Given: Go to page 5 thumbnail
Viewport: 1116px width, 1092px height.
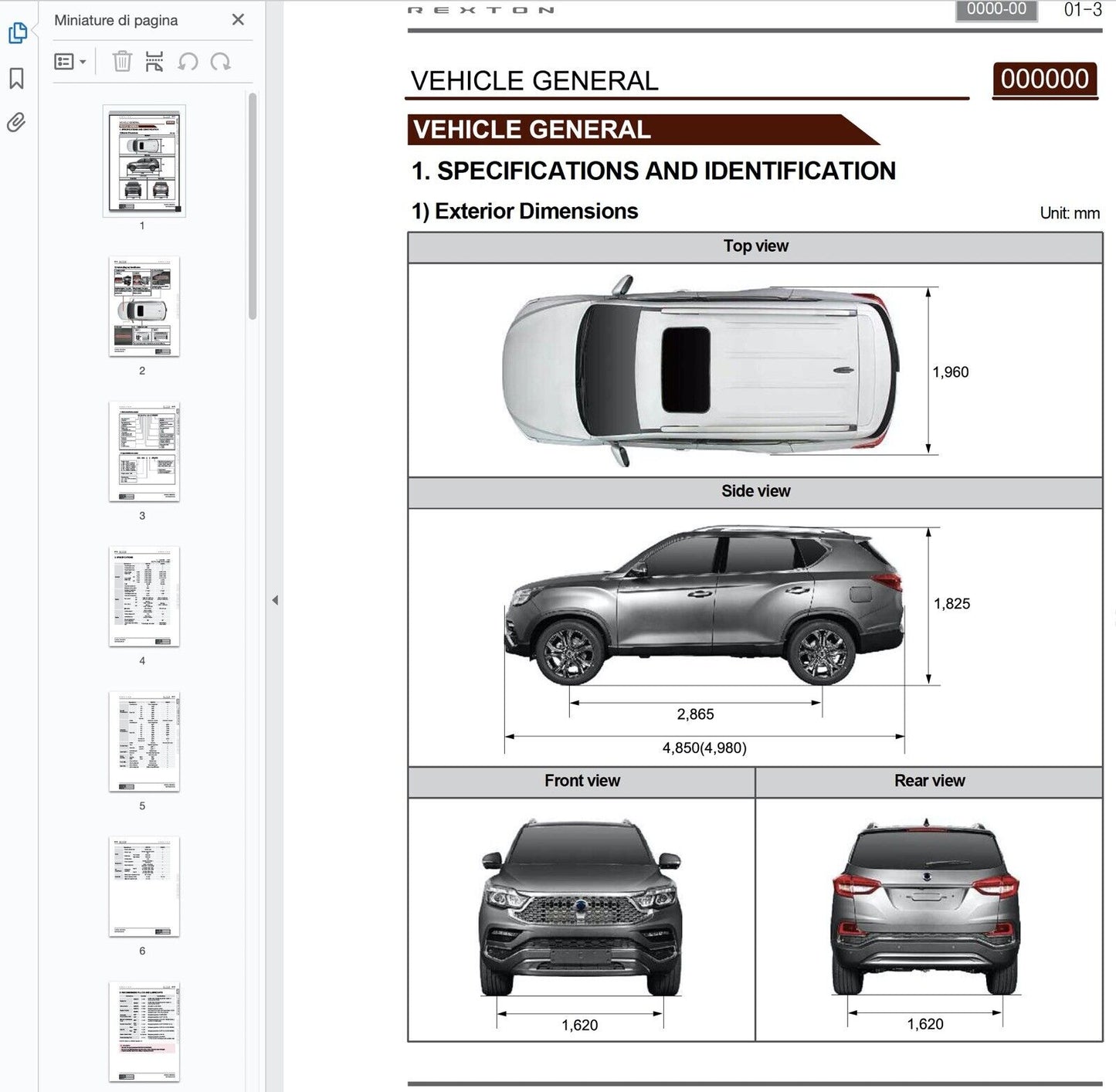Looking at the screenshot, I should coord(144,742).
